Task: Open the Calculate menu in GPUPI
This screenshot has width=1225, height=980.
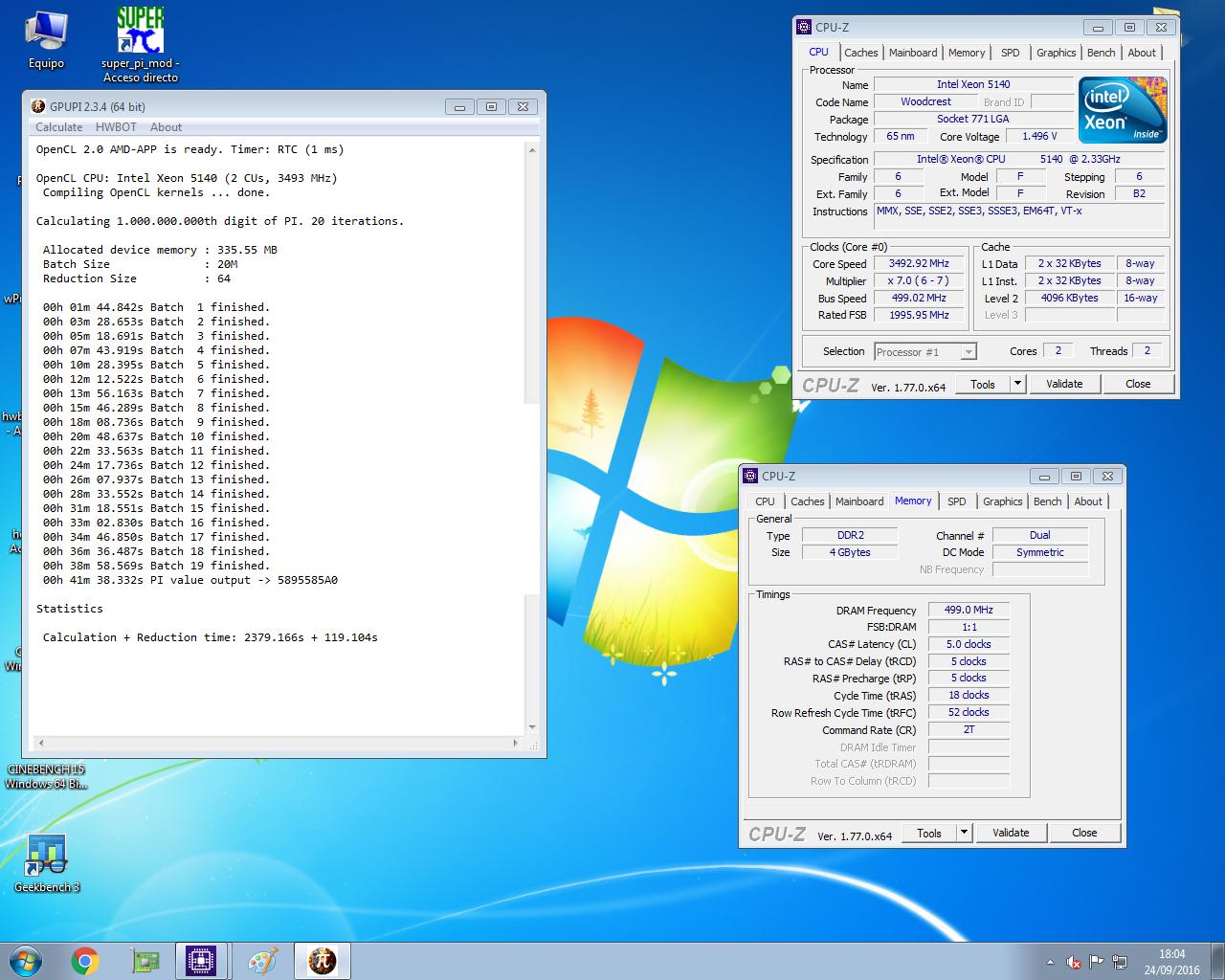Action: coord(59,127)
